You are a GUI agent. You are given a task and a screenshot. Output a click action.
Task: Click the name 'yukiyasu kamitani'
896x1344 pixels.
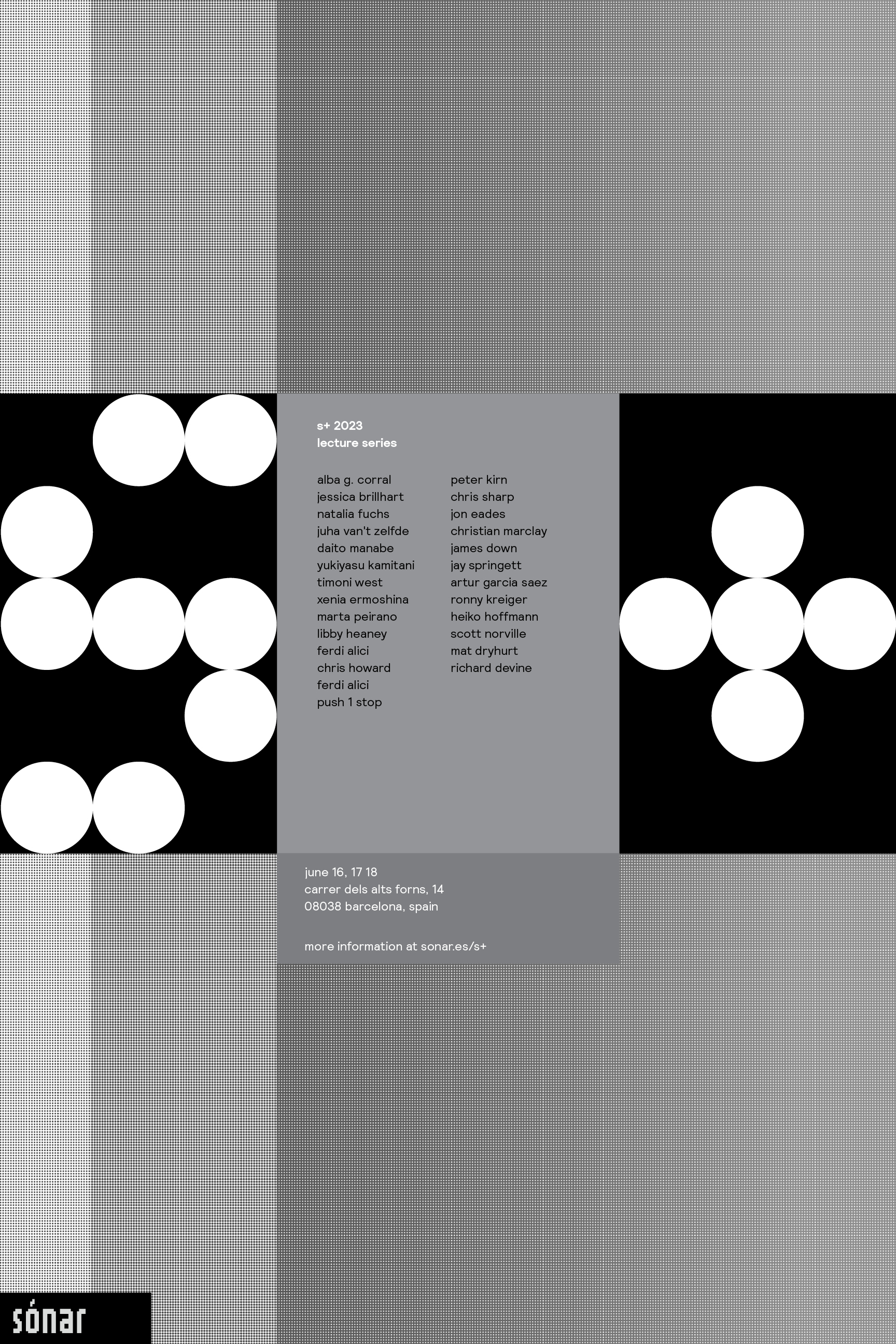coord(366,566)
